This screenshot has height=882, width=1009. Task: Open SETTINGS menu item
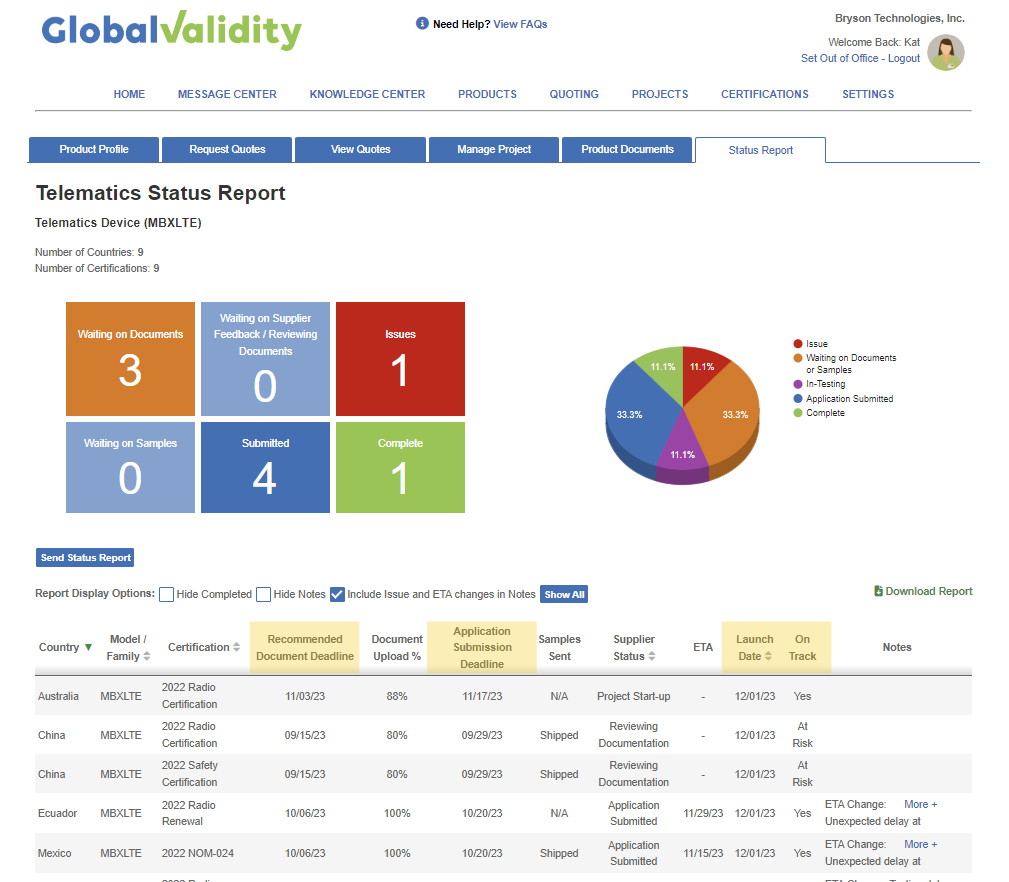(868, 94)
